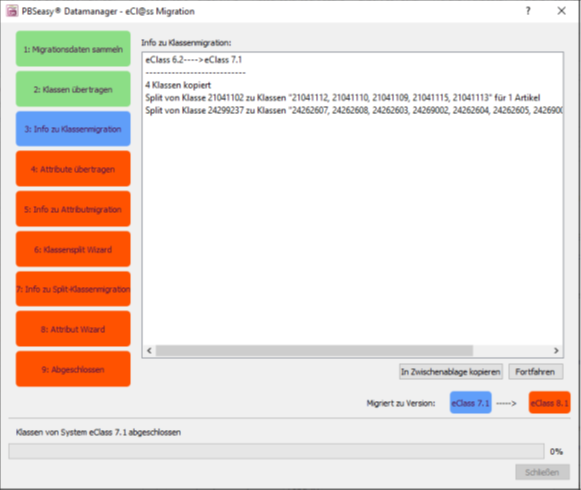581x490 pixels.
Task: Select step 6: Klassensplit Wizard
Action: 73,249
